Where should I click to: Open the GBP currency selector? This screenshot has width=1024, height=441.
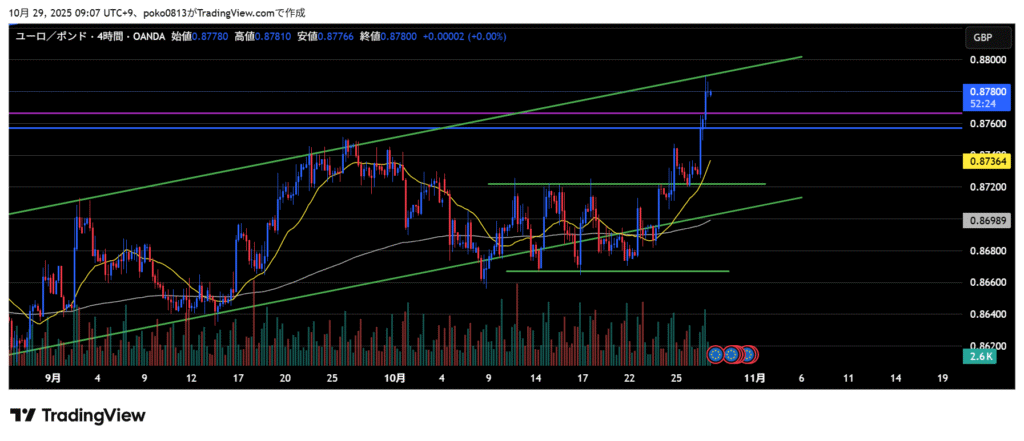pos(984,37)
